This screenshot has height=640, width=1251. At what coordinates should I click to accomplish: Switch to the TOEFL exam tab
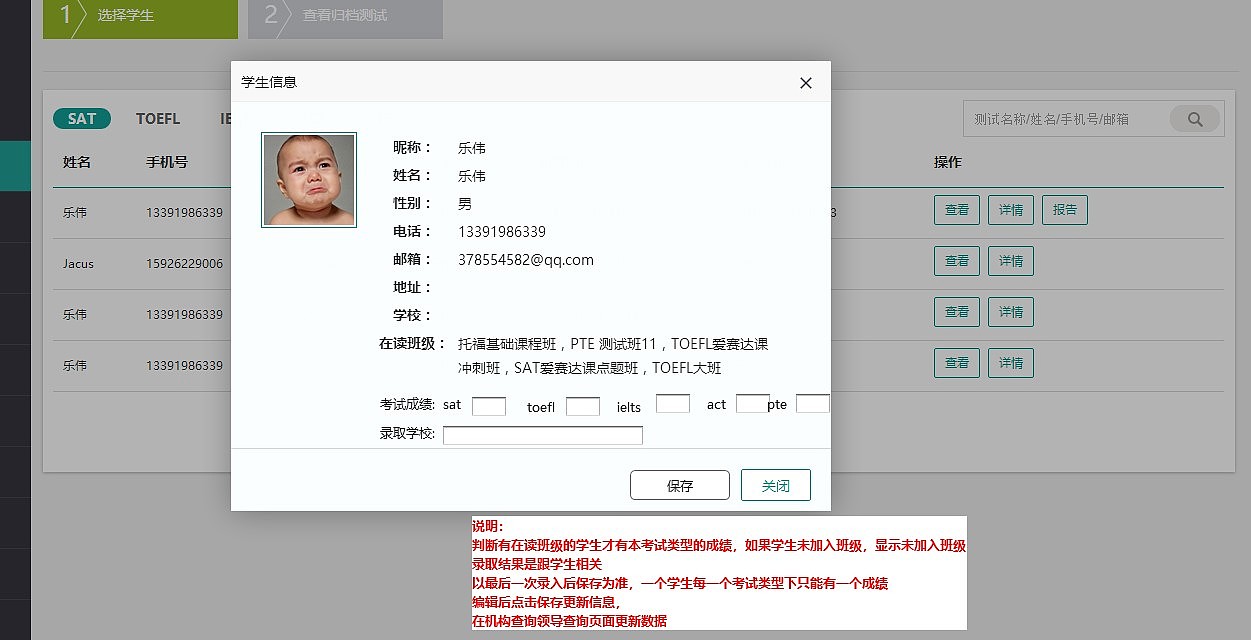point(158,118)
